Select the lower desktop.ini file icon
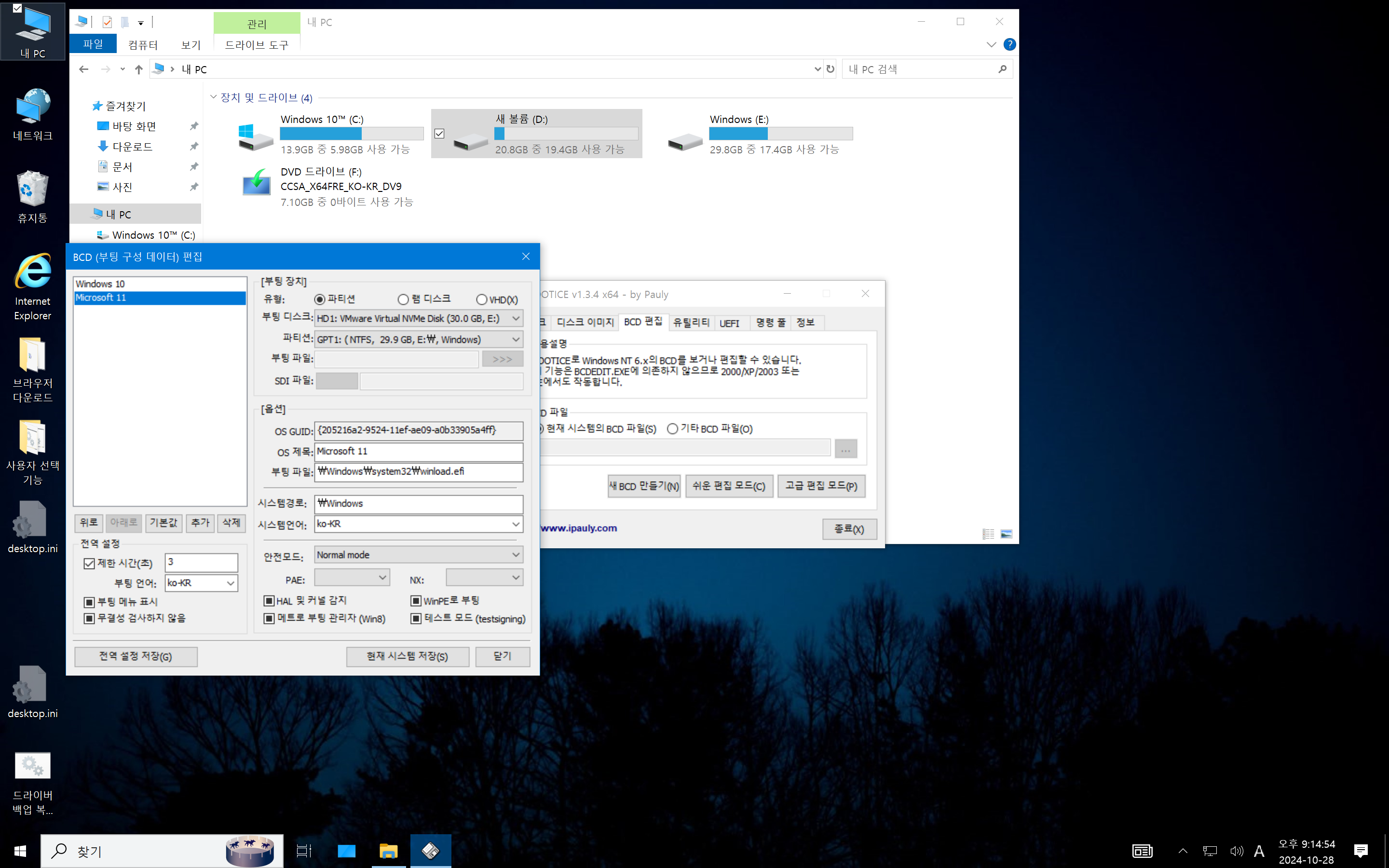The image size is (1389, 868). 33,692
